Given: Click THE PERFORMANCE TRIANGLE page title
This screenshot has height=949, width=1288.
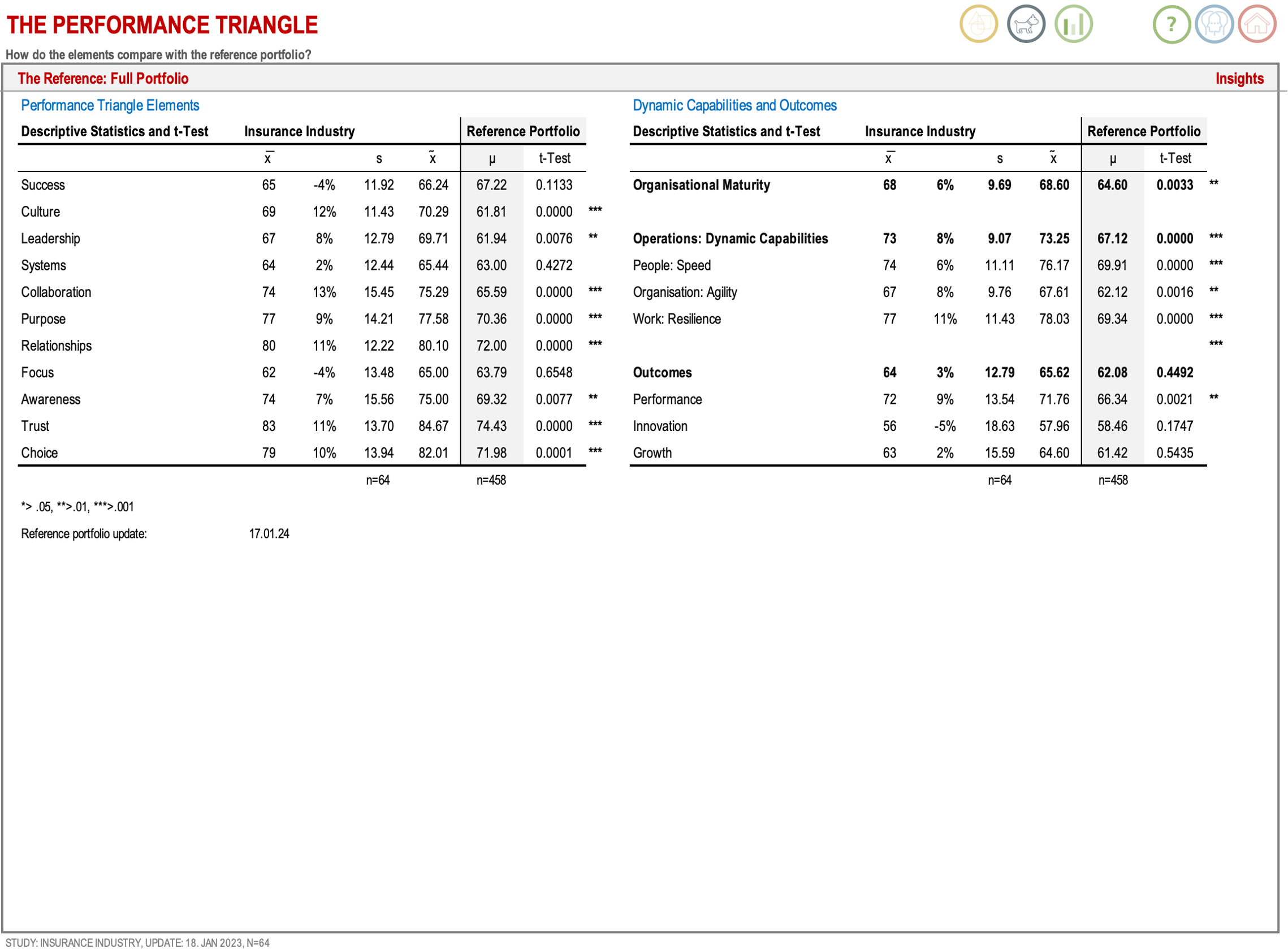Looking at the screenshot, I should click(162, 25).
